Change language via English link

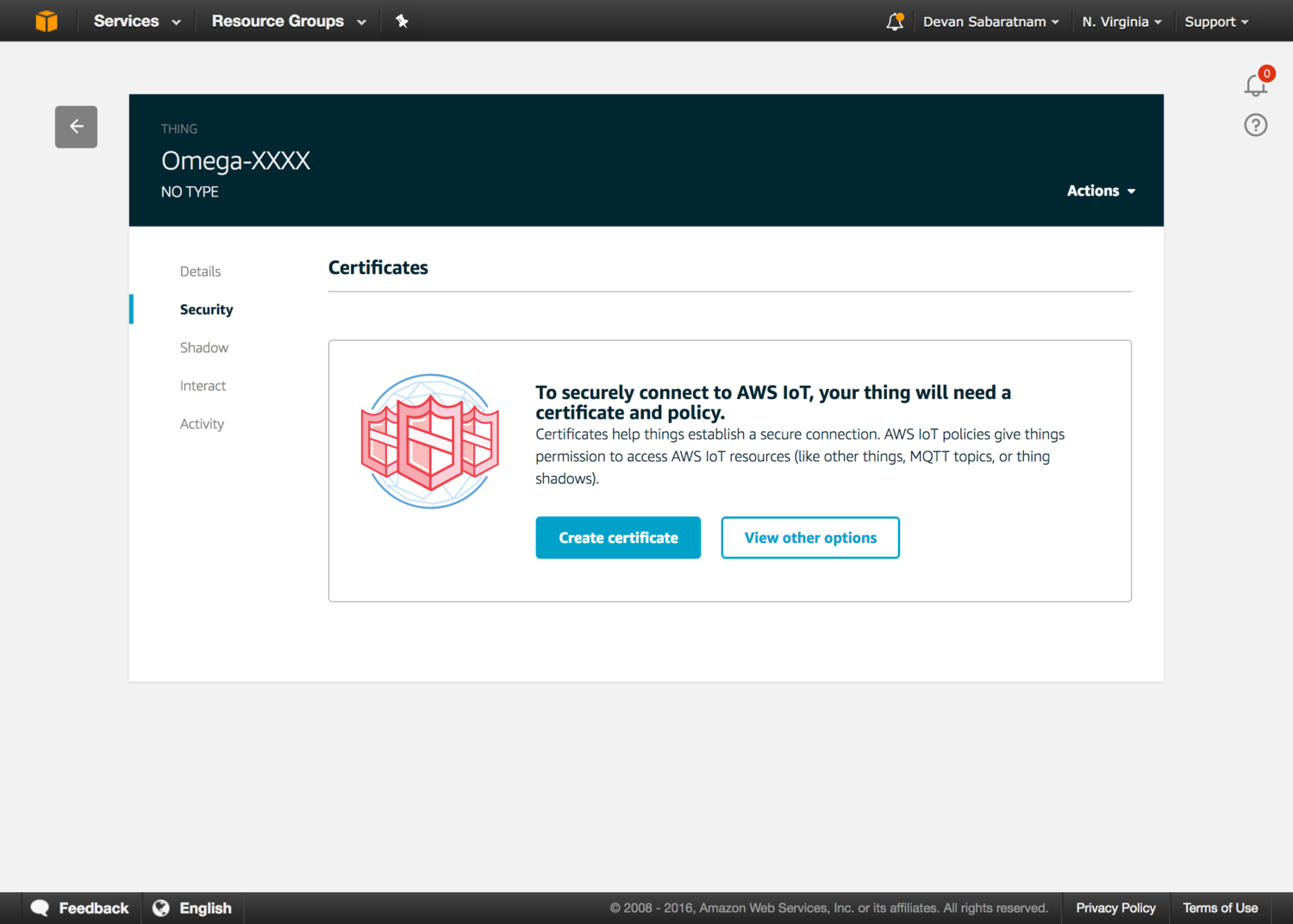point(205,908)
